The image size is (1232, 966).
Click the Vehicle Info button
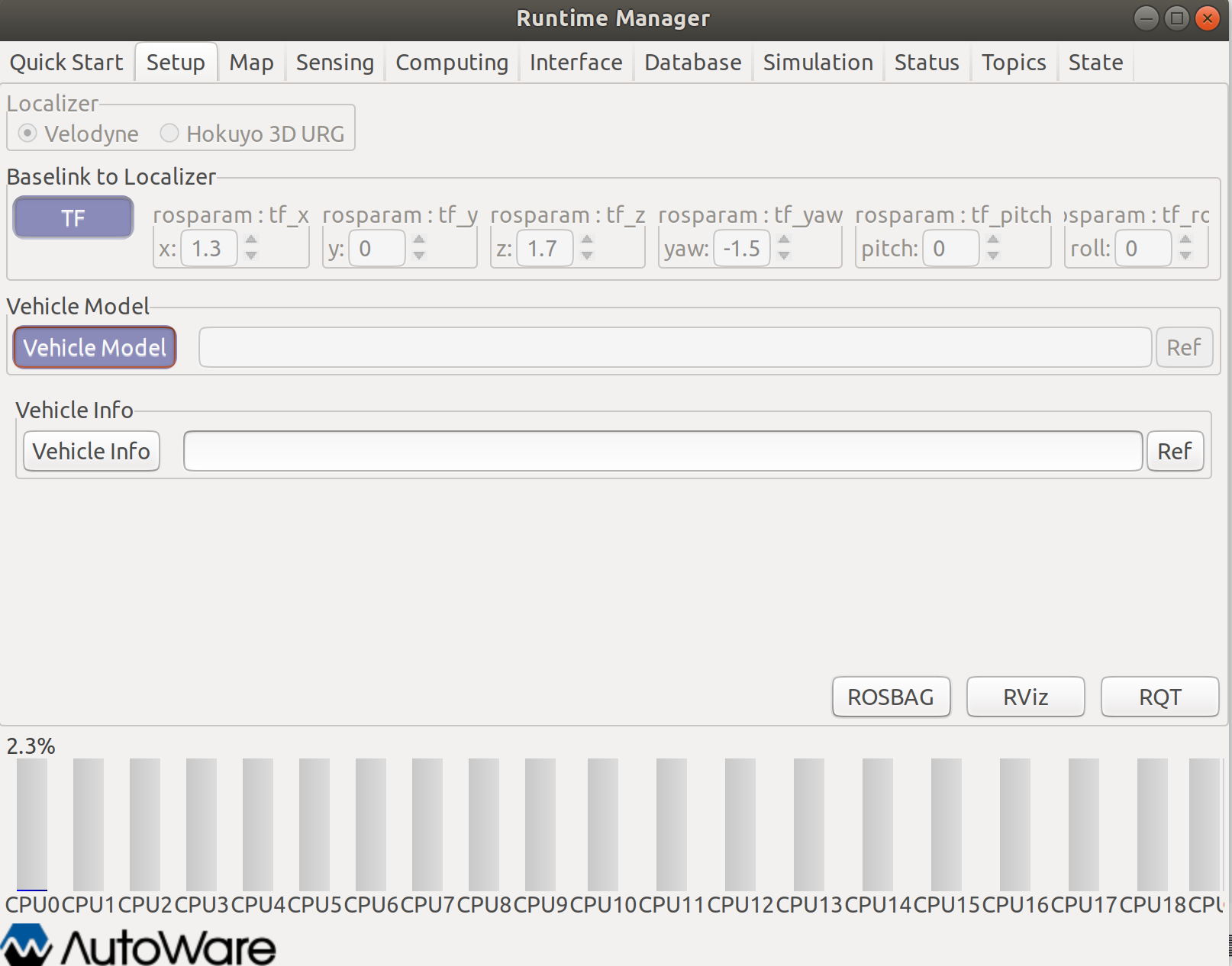[92, 452]
